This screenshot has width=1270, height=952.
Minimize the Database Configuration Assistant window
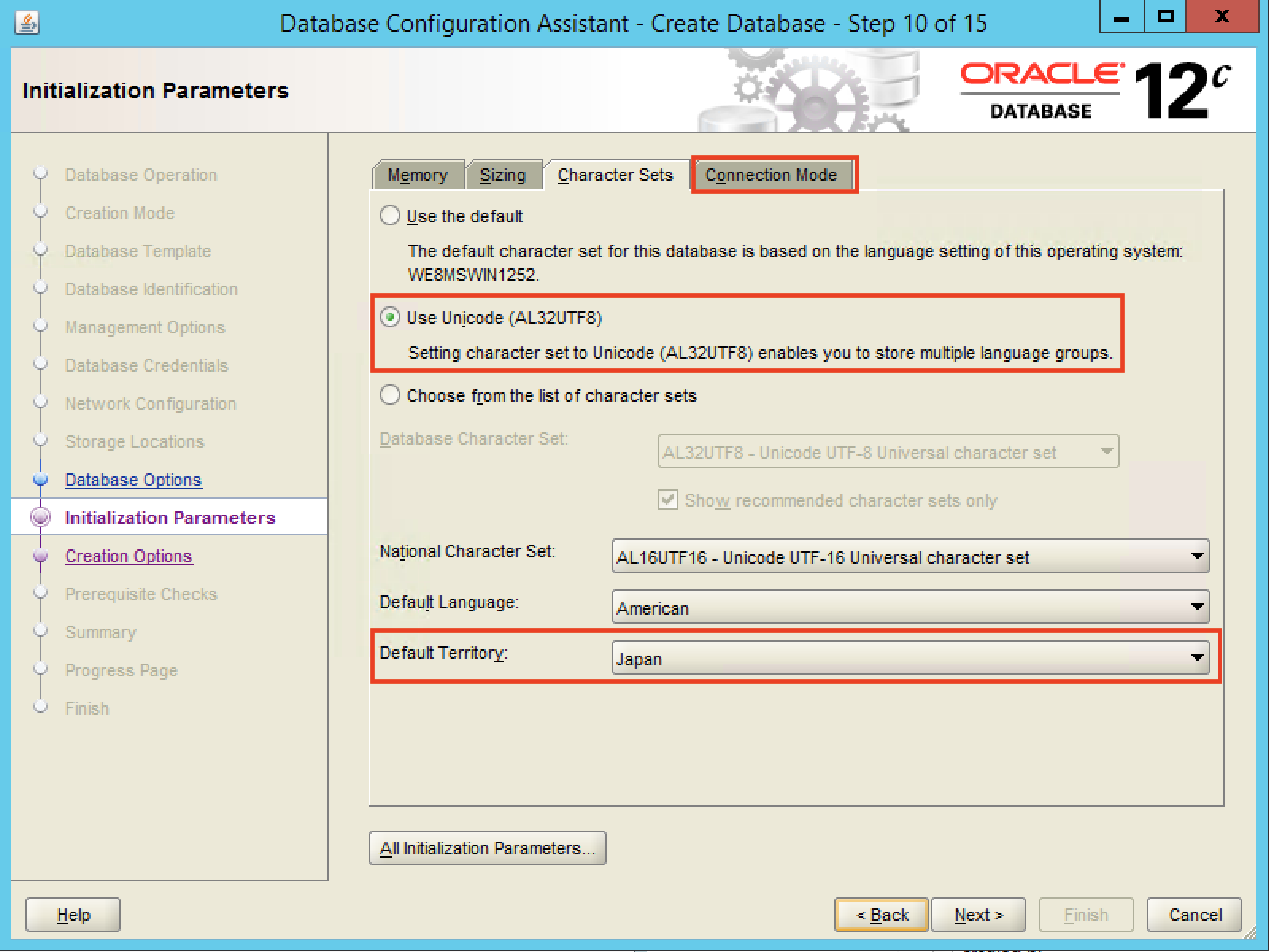(1121, 17)
